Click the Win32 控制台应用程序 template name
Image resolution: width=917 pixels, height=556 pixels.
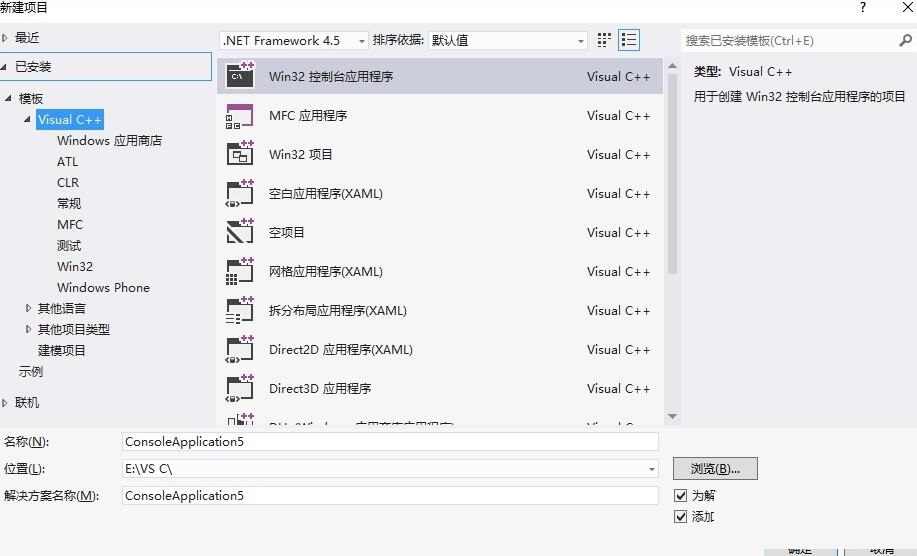pyautogui.click(x=331, y=77)
